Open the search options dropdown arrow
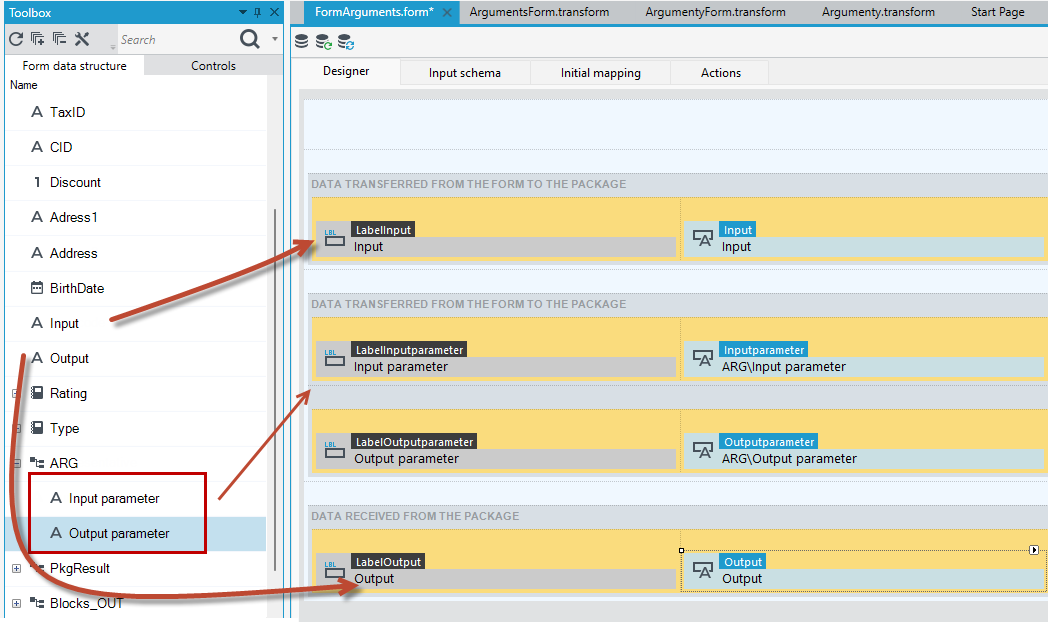1048x622 pixels. point(275,39)
